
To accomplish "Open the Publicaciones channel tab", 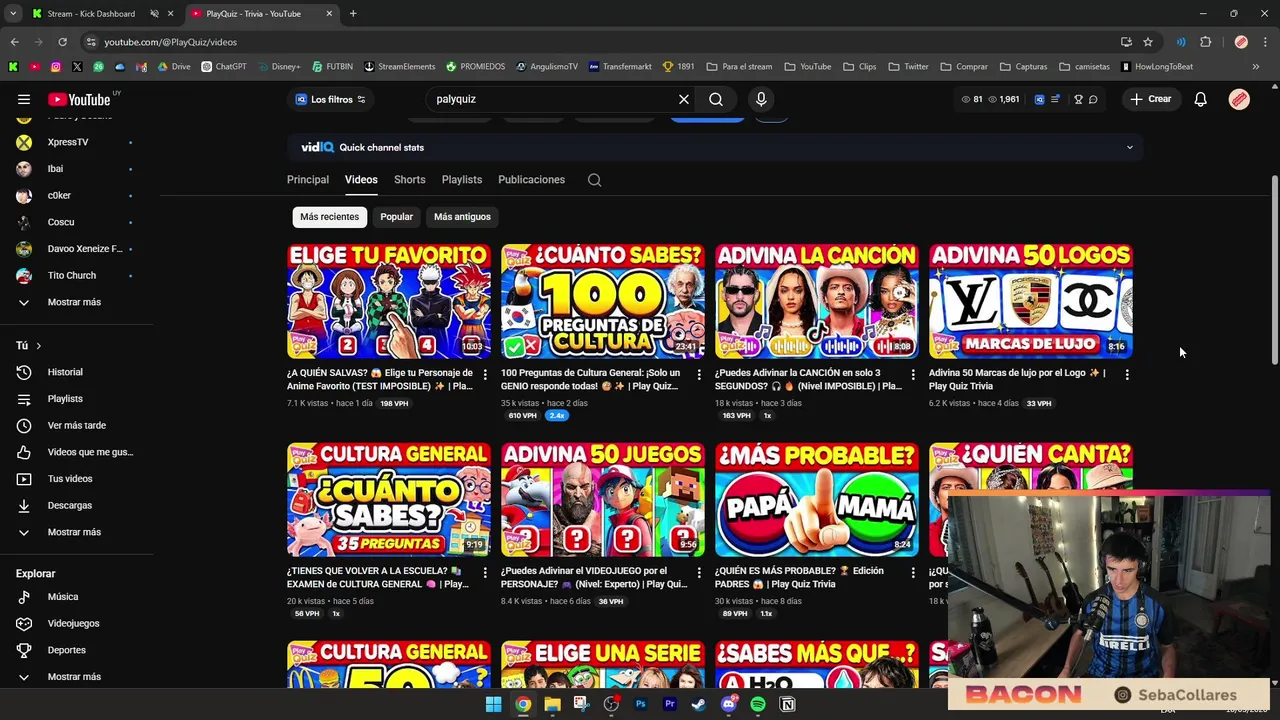I will [x=531, y=180].
